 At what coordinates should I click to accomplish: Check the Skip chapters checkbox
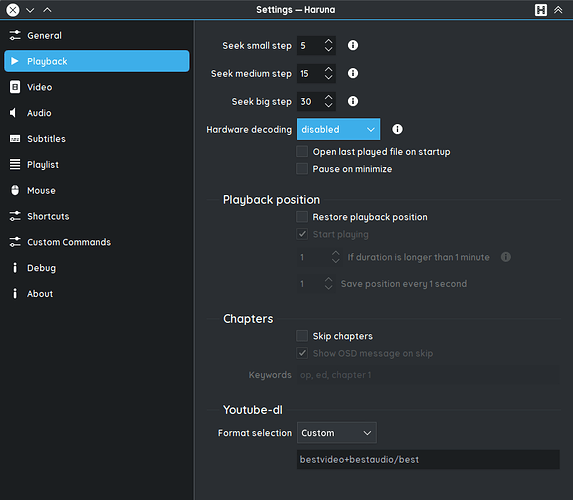coord(302,336)
